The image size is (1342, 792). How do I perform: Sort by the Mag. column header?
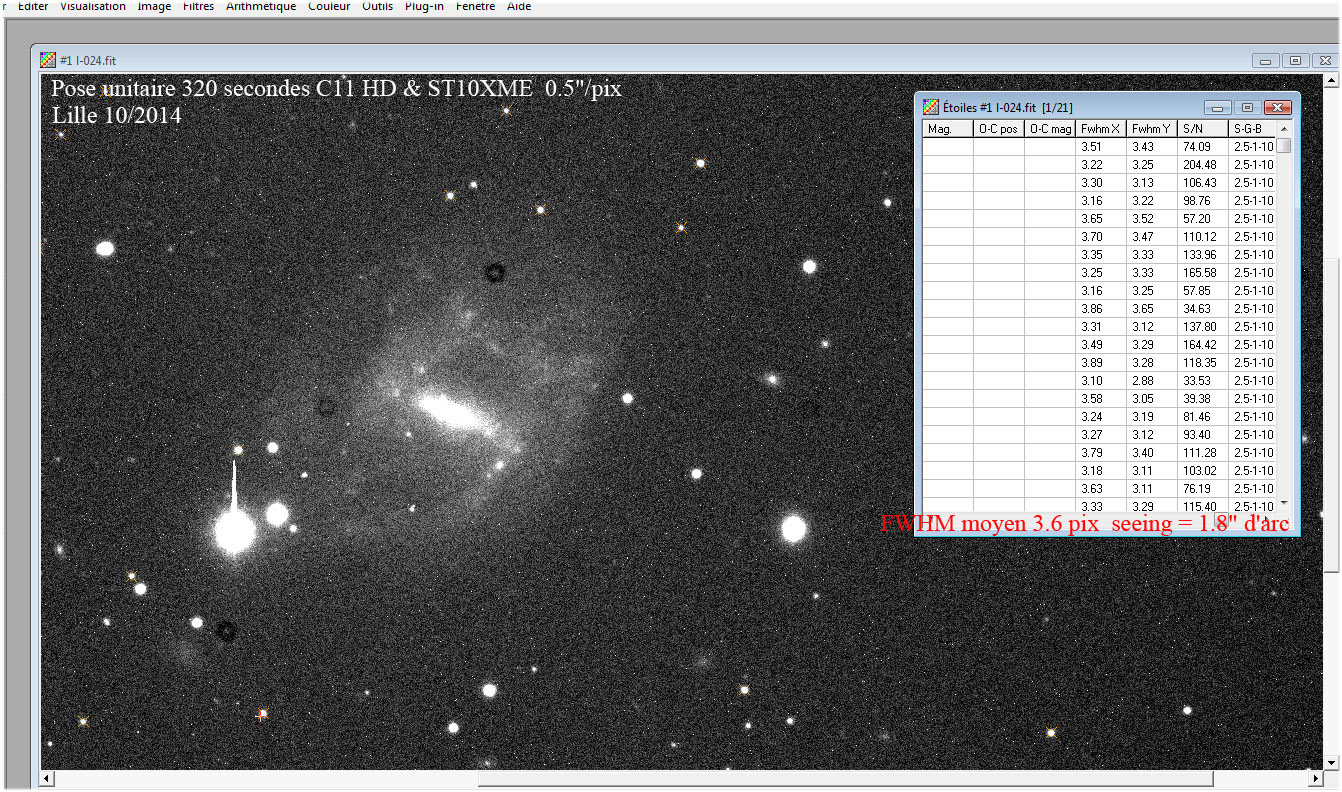948,129
